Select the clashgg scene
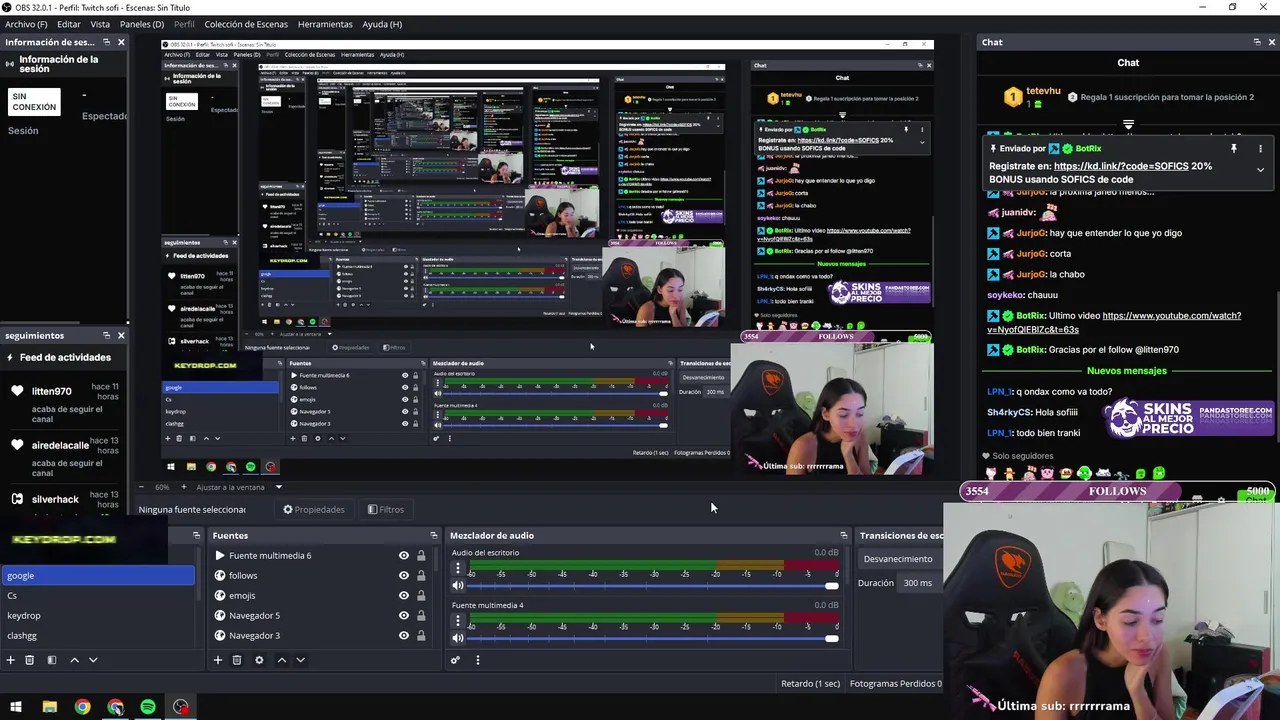The width and height of the screenshot is (1280, 720). 98,636
